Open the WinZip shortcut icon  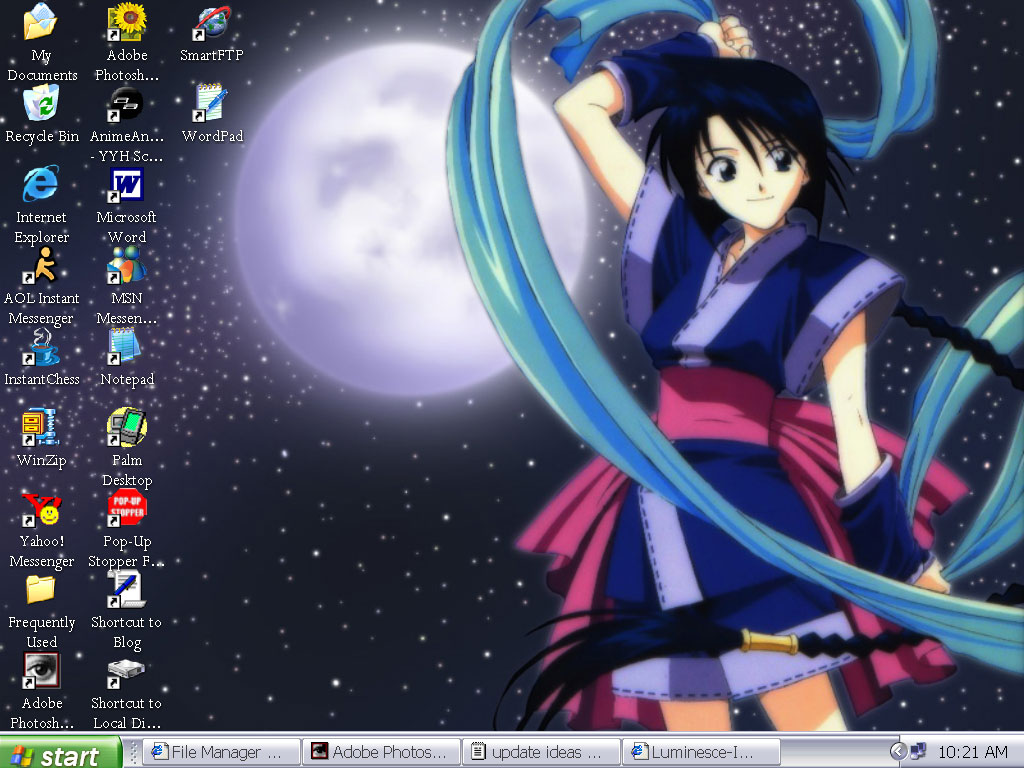[41, 427]
